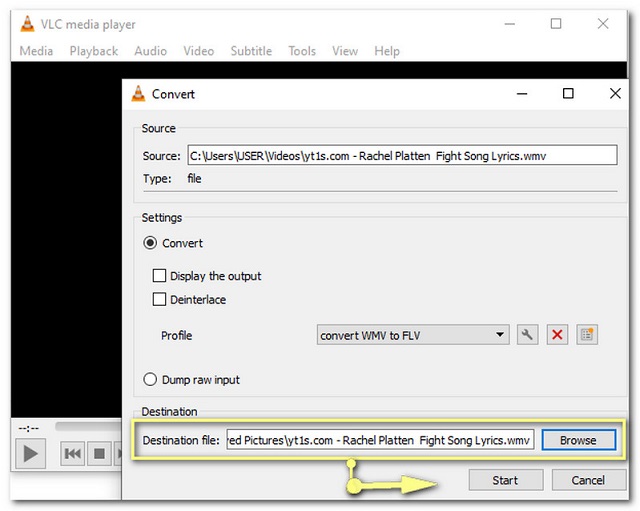
Task: Click the Source file path field
Action: (402, 156)
